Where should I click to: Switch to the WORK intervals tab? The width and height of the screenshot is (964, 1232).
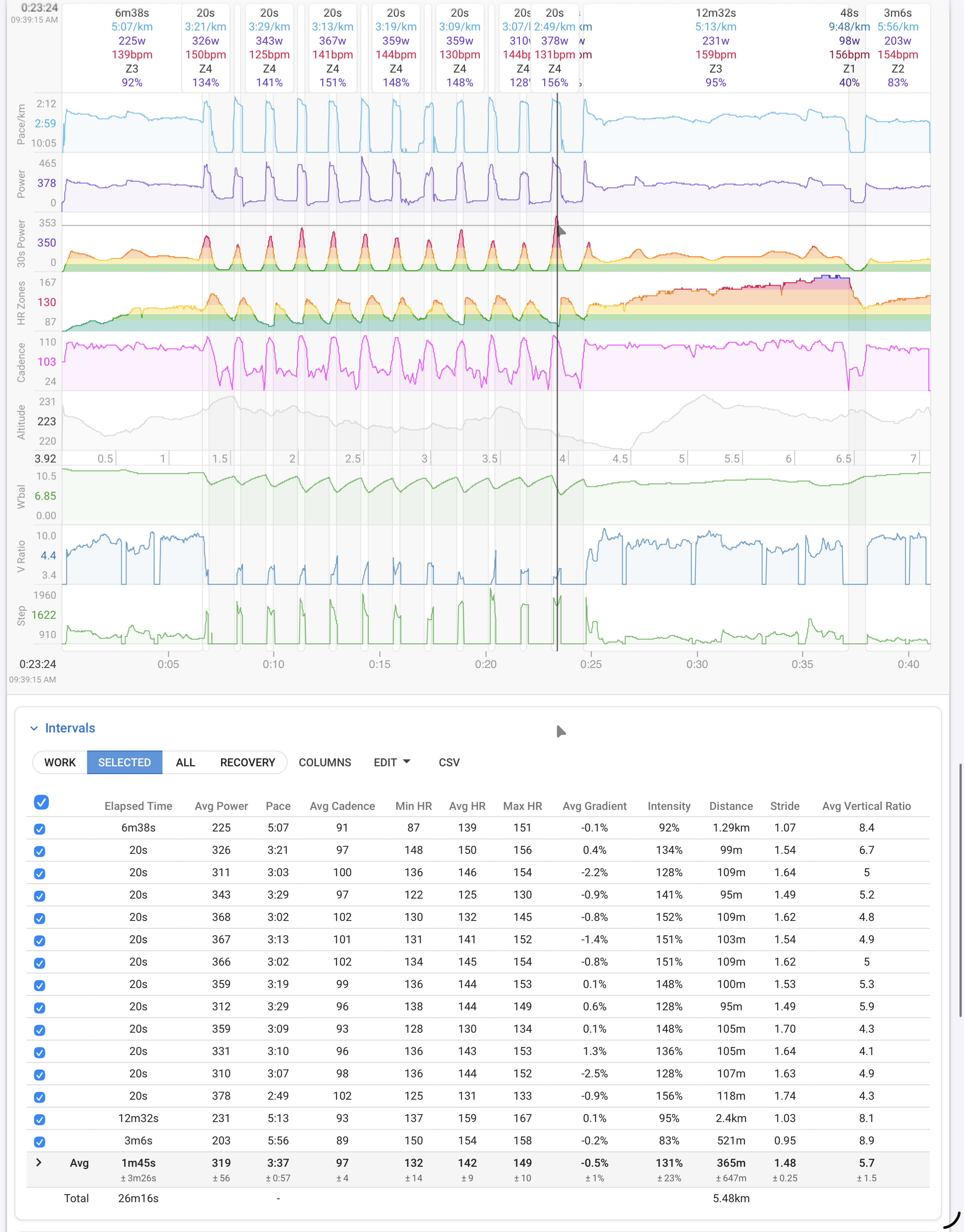[60, 763]
